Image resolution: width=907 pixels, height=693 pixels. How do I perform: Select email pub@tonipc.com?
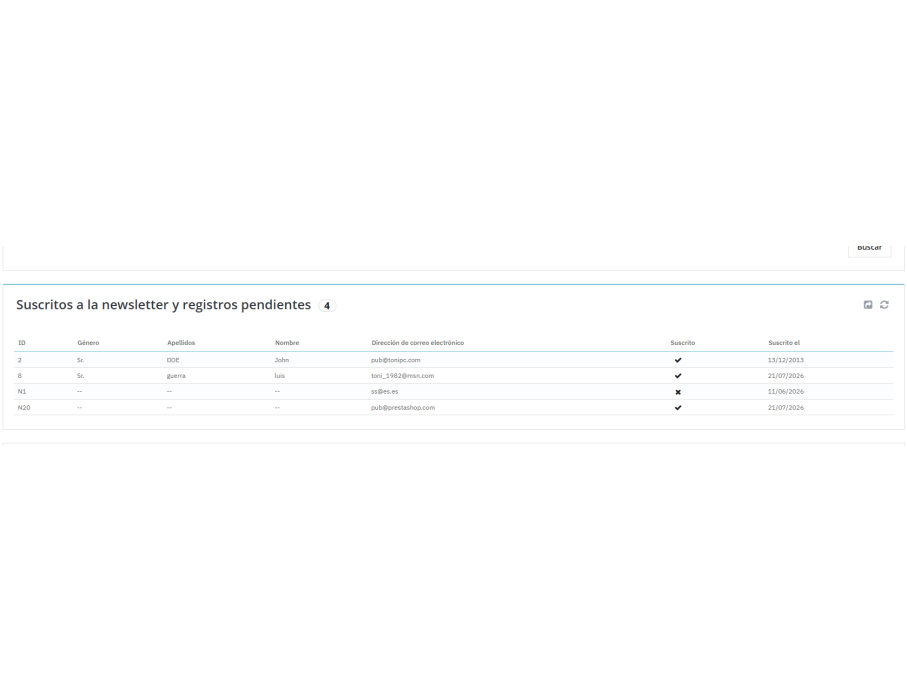(396, 360)
